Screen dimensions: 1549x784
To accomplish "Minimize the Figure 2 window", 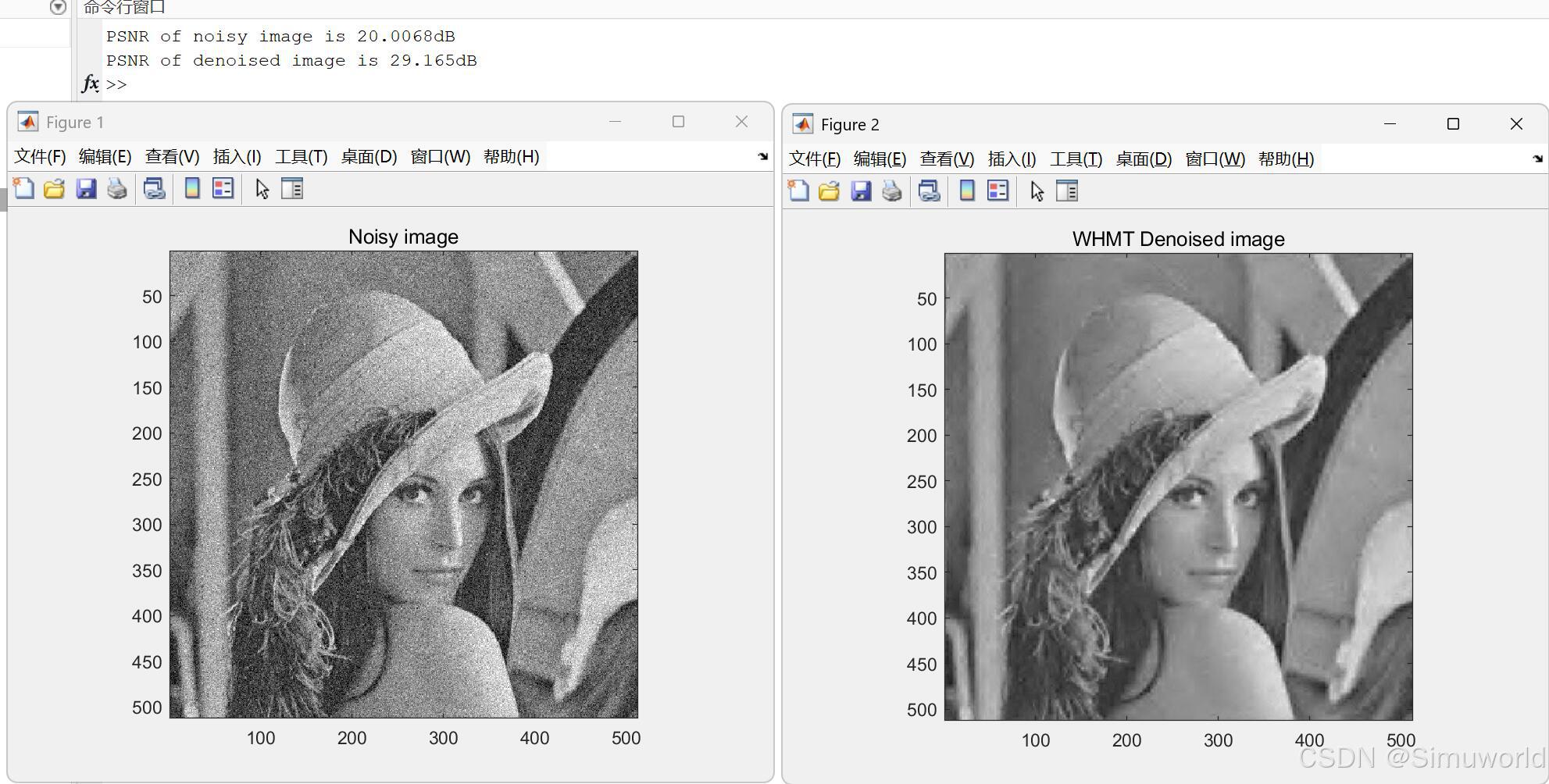I will click(1390, 123).
